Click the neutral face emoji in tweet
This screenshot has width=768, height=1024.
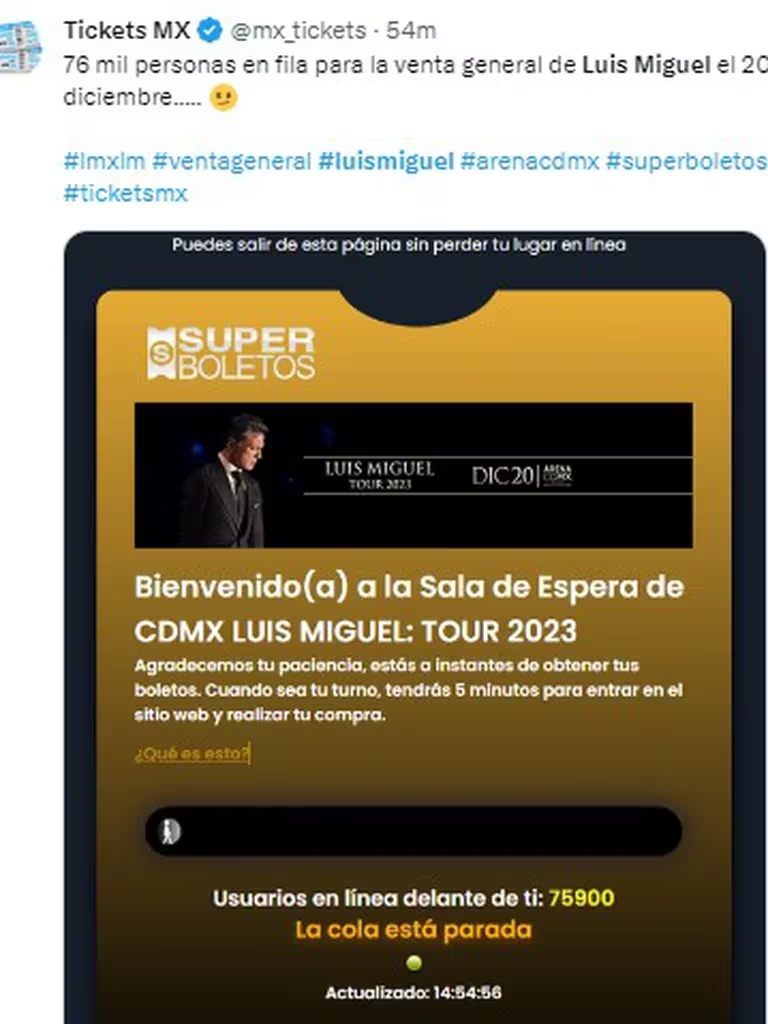tap(223, 97)
